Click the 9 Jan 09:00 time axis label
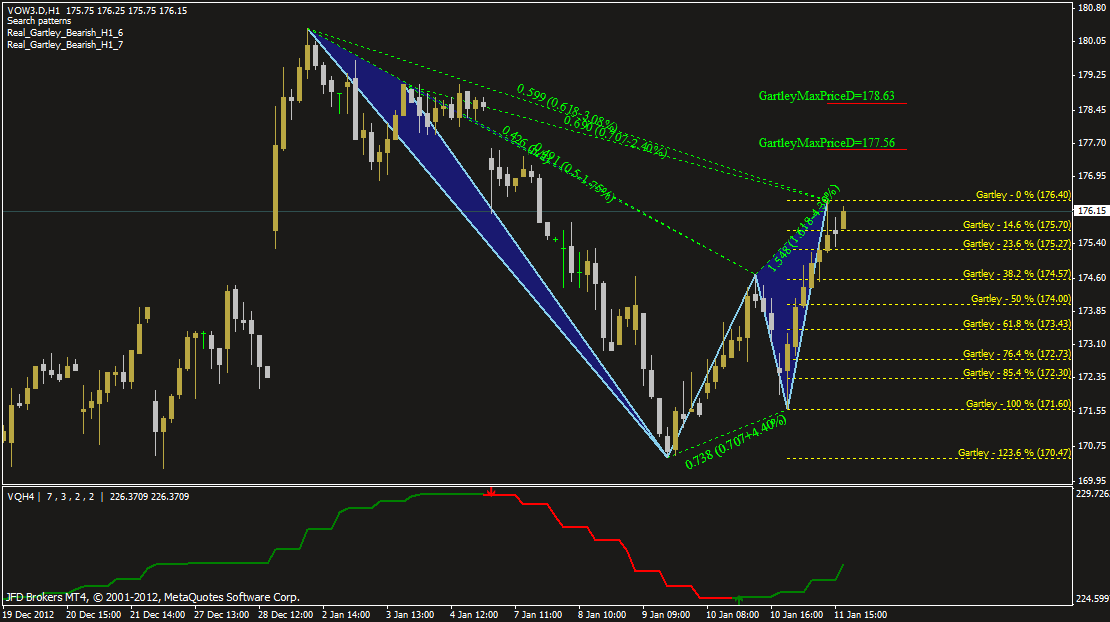The width and height of the screenshot is (1110, 622). [x=666, y=615]
